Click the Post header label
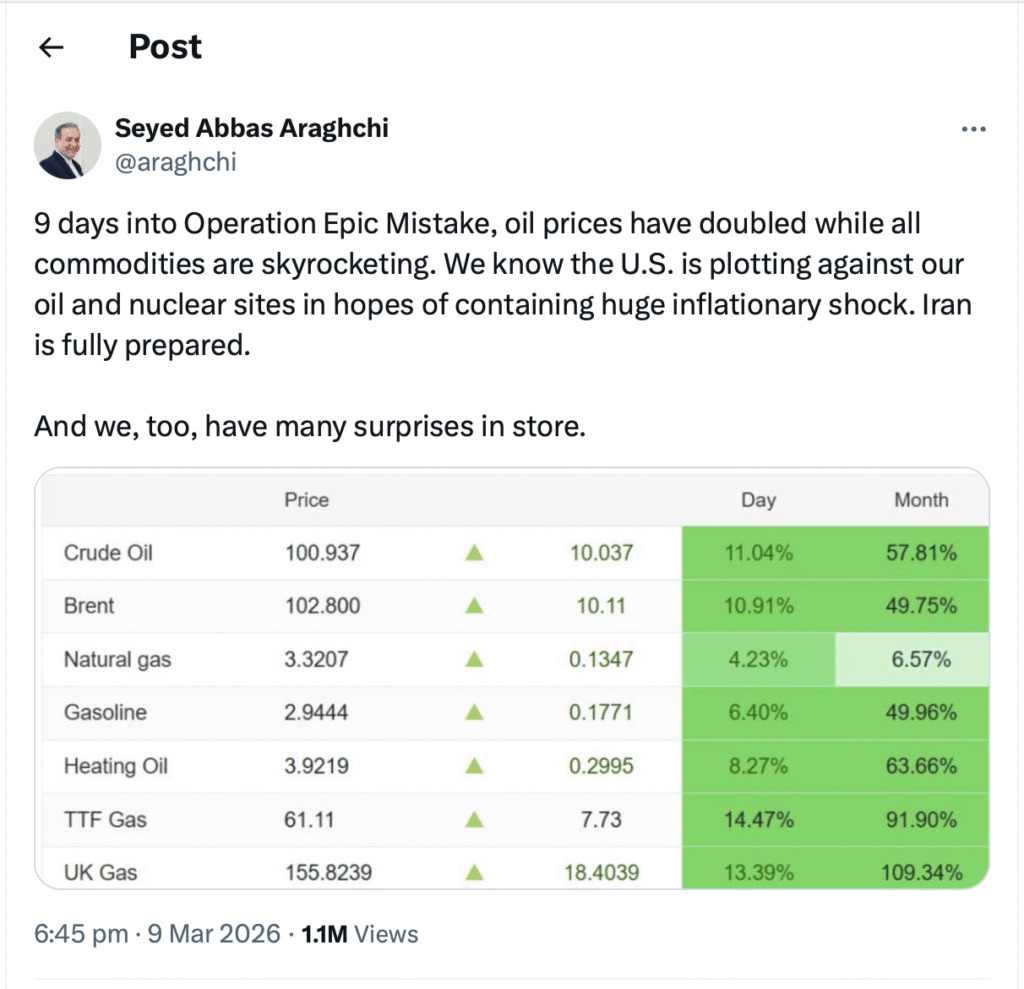1024x989 pixels. 164,46
